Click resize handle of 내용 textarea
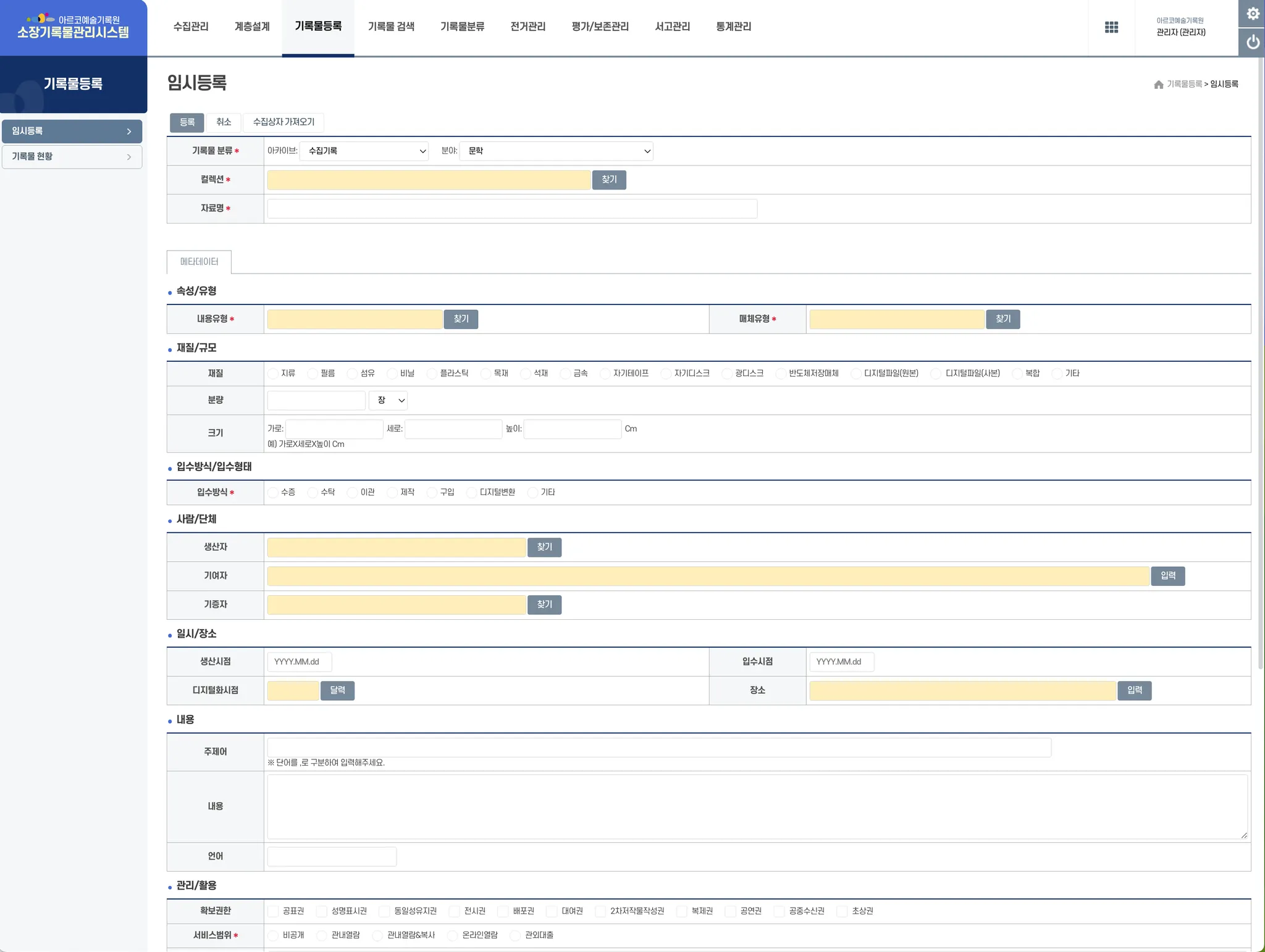This screenshot has width=1265, height=952. (x=1243, y=835)
